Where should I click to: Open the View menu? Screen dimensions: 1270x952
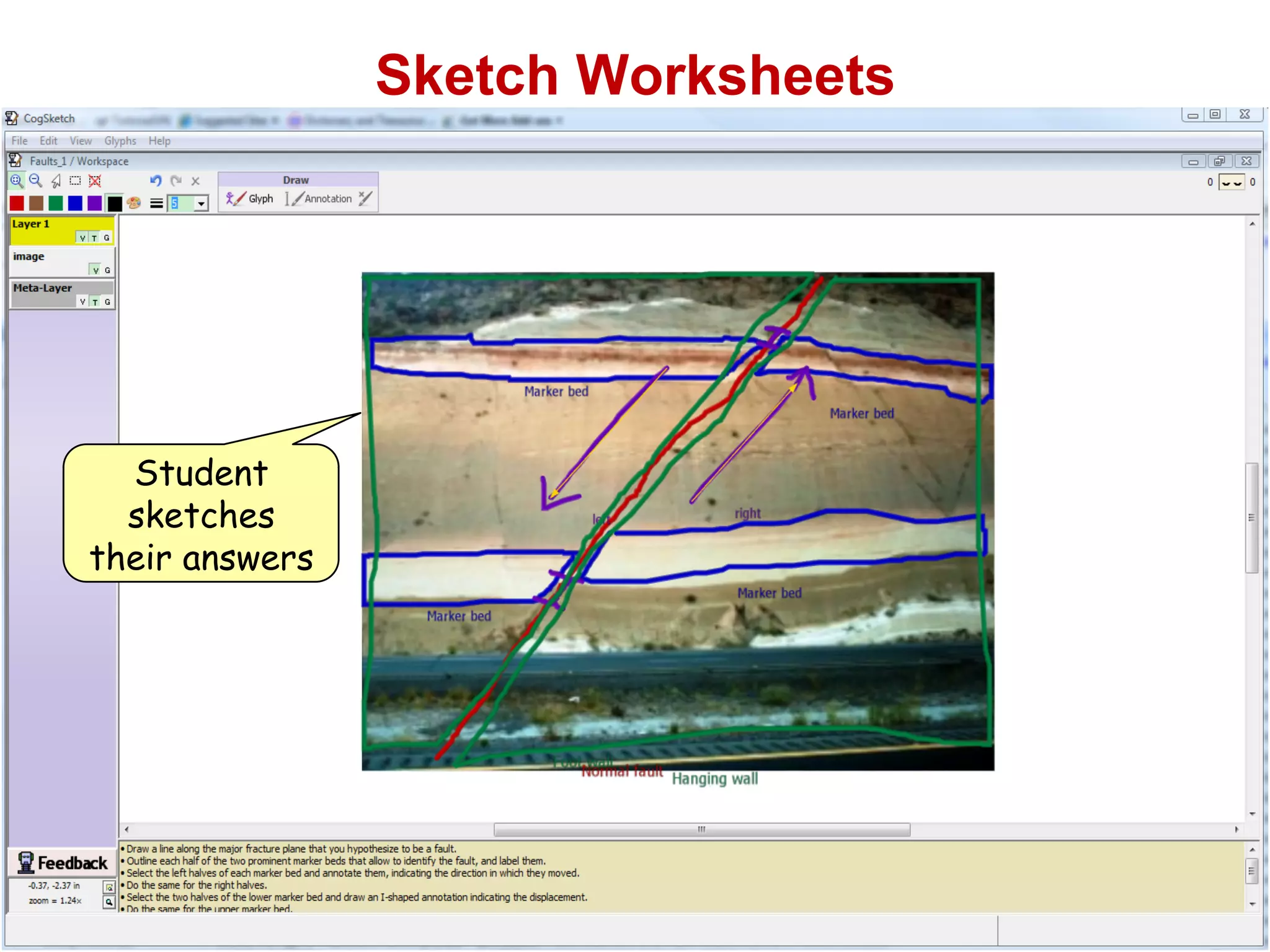coord(81,141)
